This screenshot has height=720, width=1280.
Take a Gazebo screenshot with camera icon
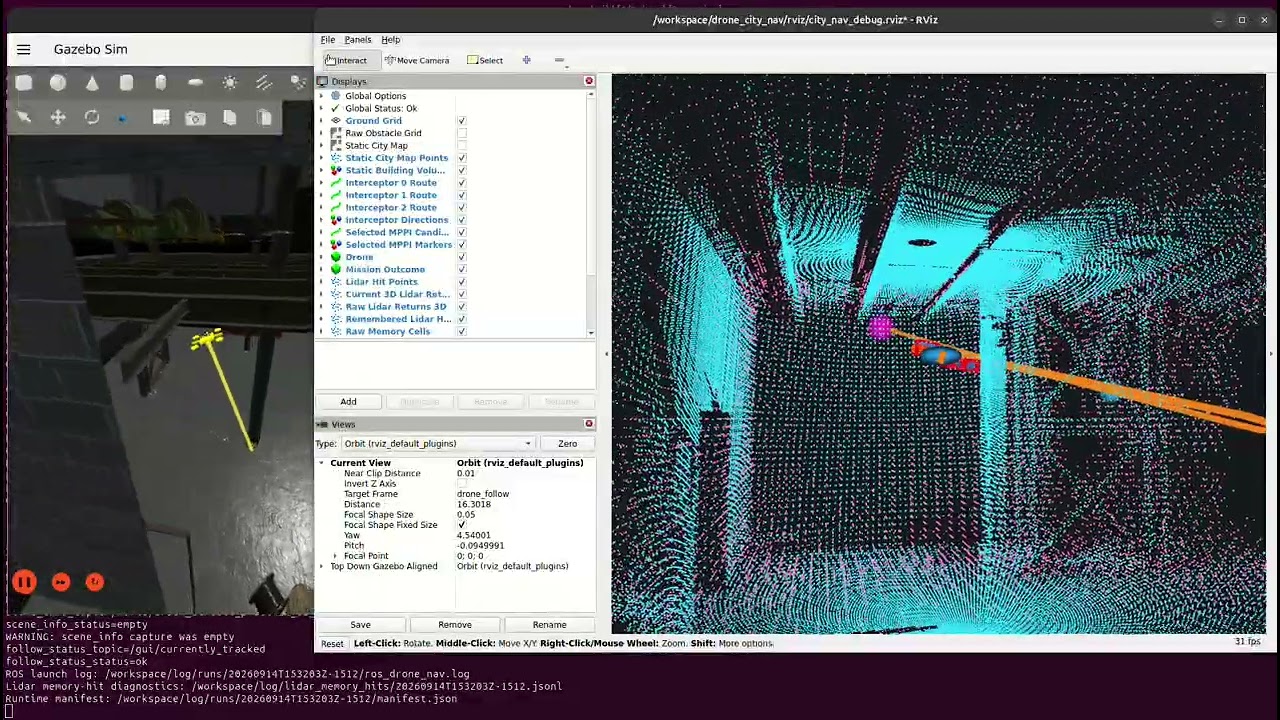[x=195, y=118]
